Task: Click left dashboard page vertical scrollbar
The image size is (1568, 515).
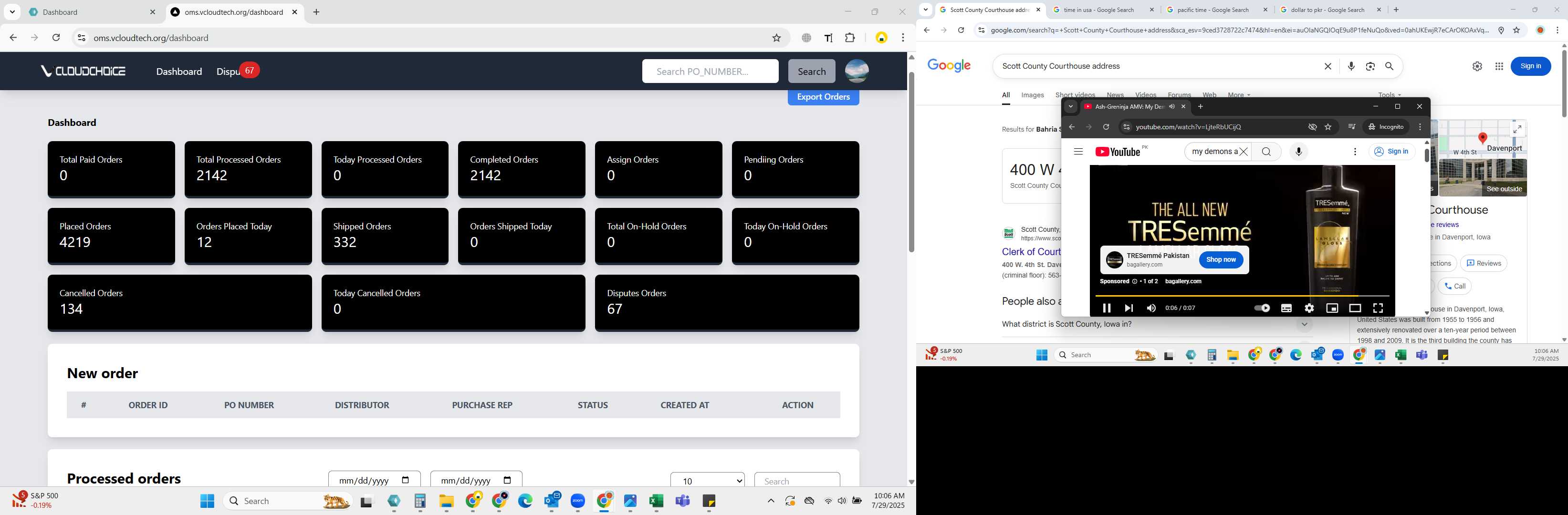Action: click(911, 162)
